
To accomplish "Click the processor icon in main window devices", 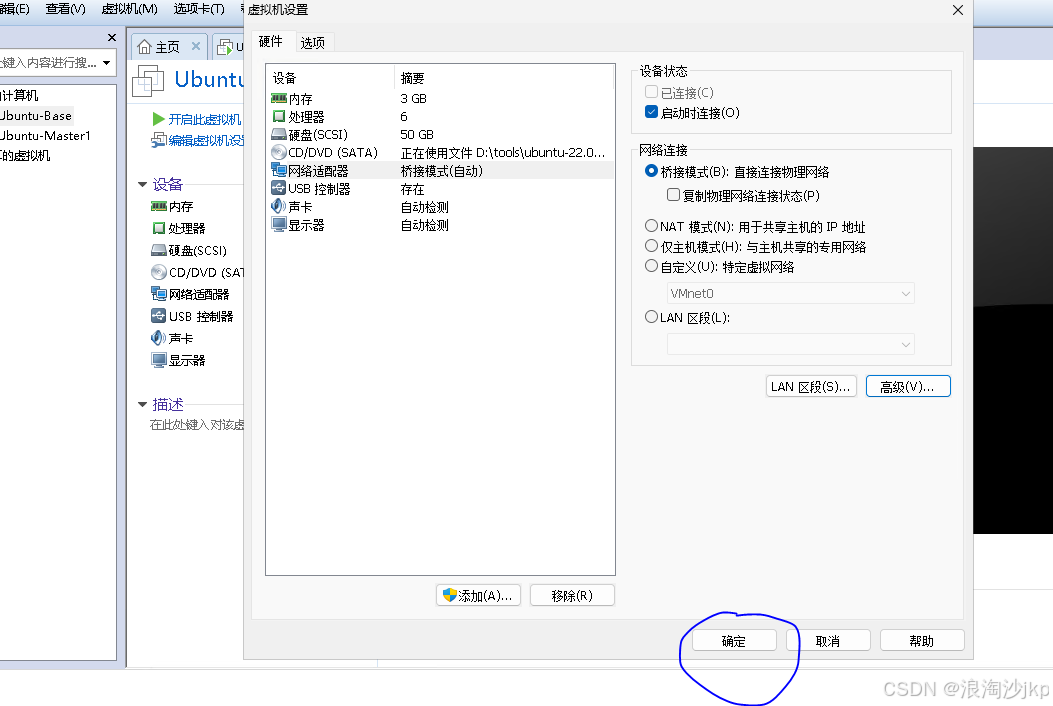I will pyautogui.click(x=159, y=228).
